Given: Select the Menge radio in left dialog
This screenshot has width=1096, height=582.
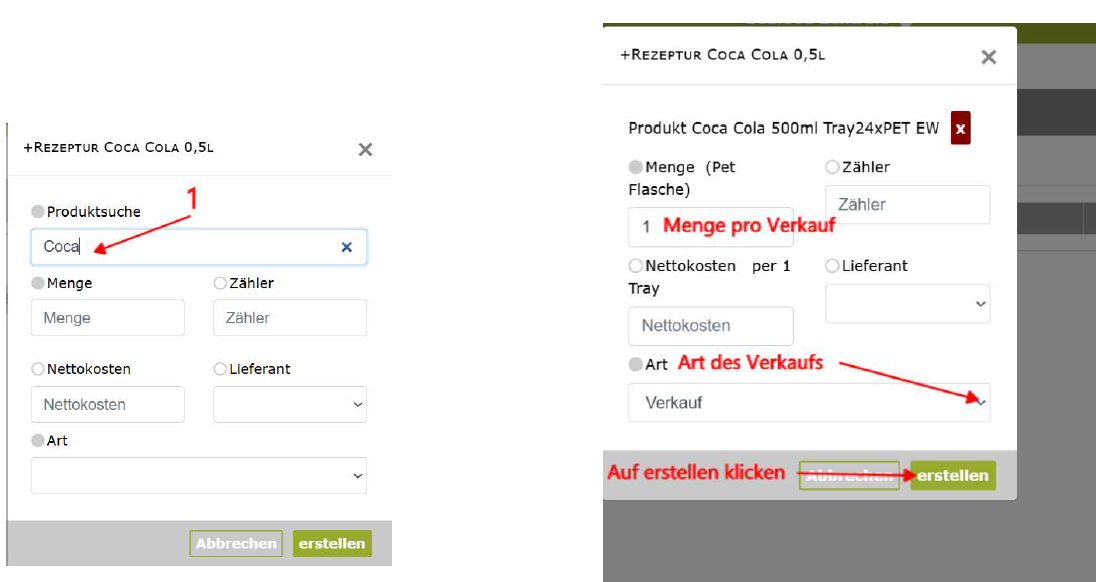Looking at the screenshot, I should 38,283.
